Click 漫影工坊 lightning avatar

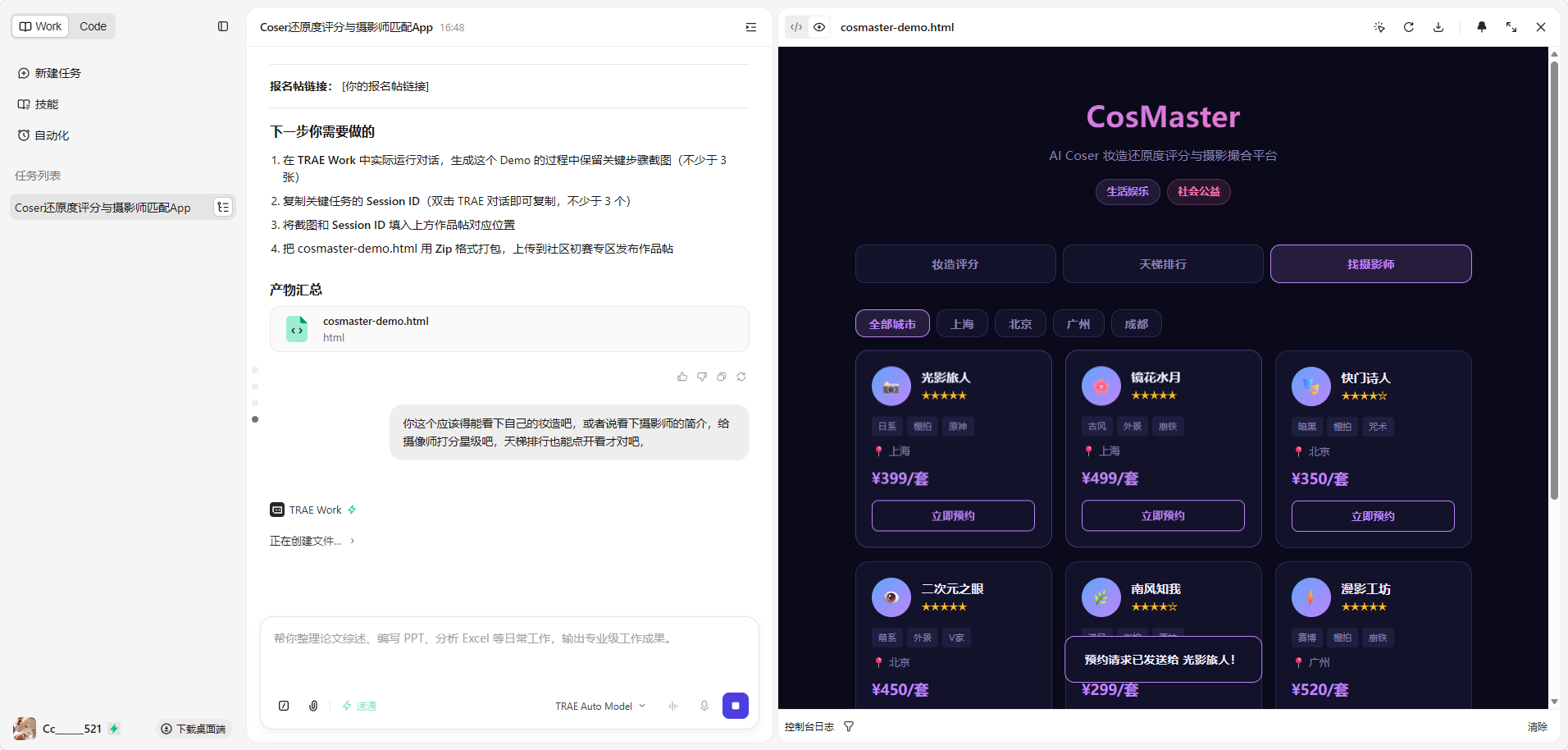(1311, 597)
